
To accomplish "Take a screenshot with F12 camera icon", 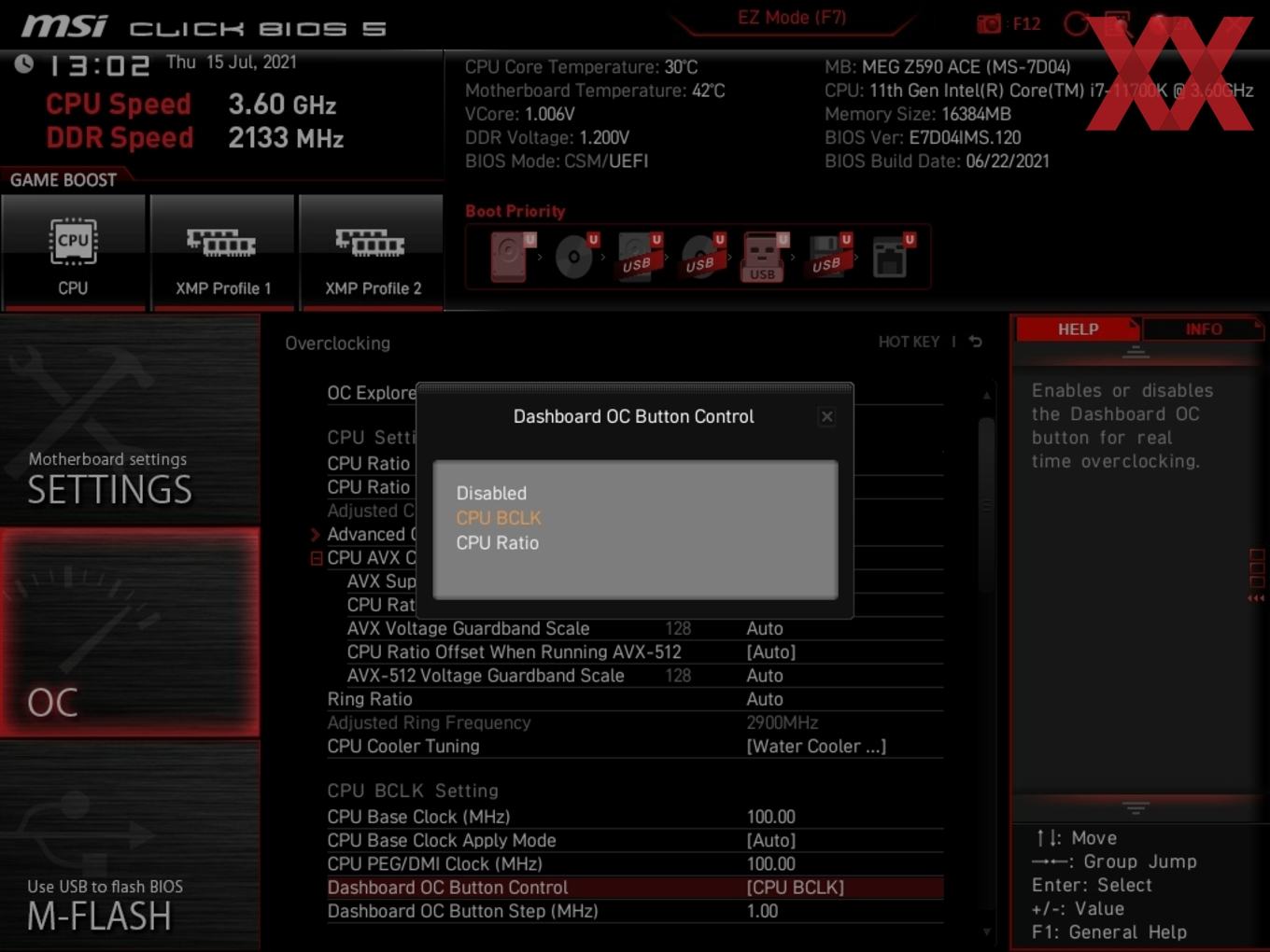I will [989, 23].
